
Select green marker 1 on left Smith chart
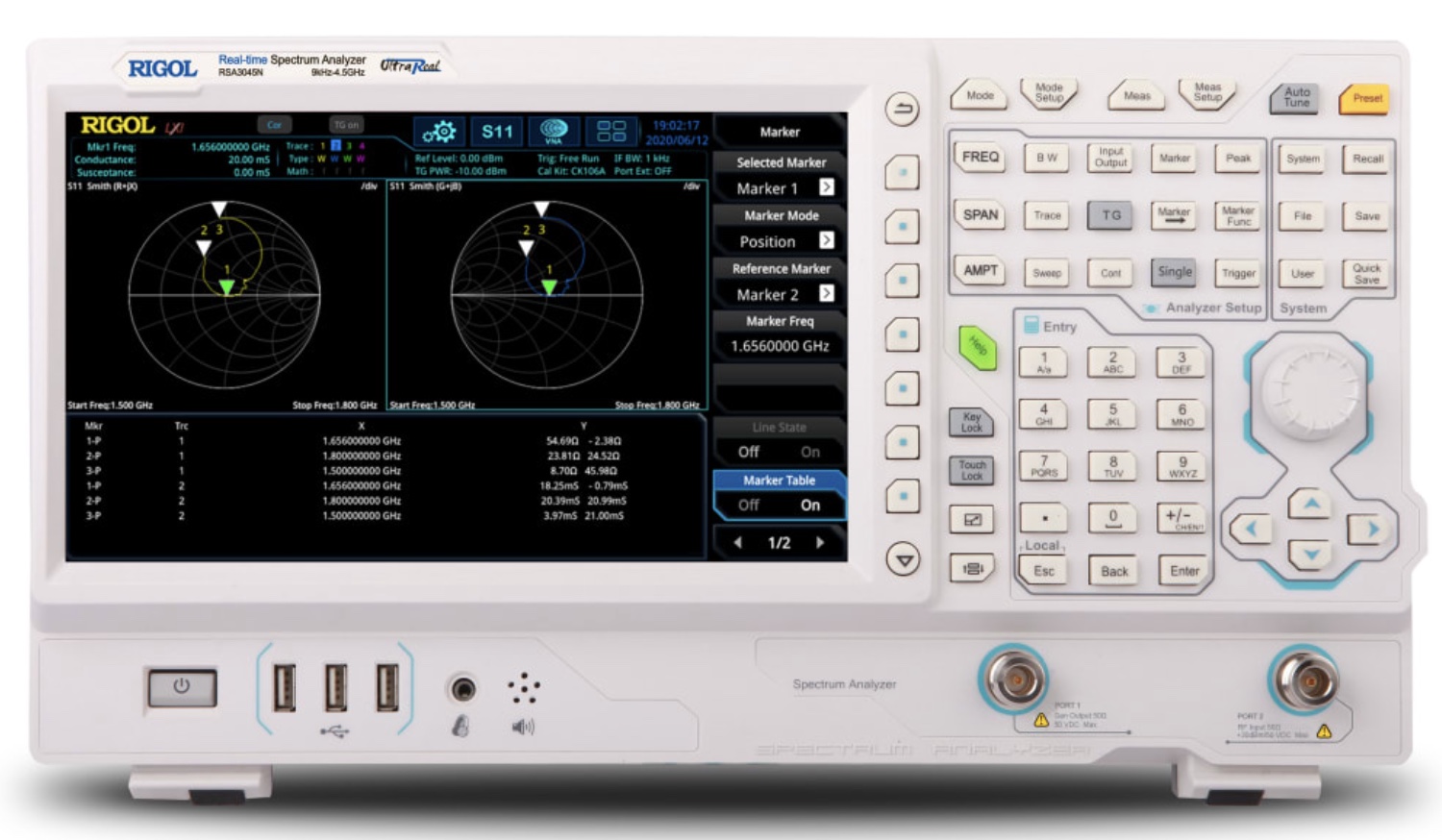click(226, 286)
